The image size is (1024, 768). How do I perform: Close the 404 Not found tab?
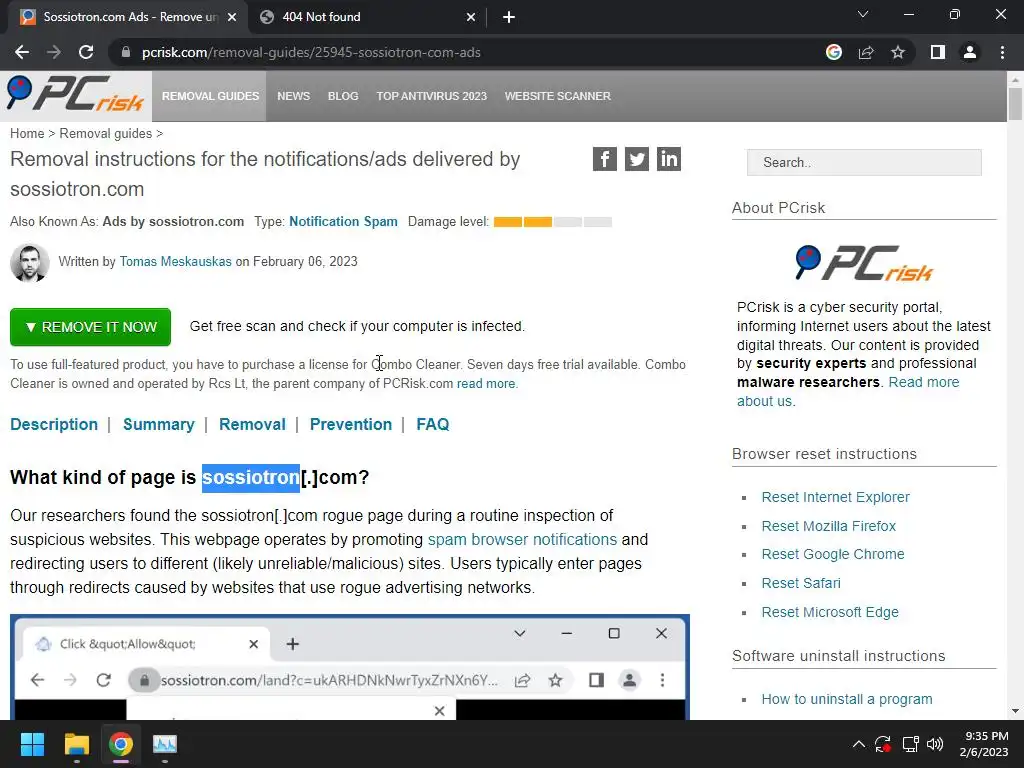471,17
